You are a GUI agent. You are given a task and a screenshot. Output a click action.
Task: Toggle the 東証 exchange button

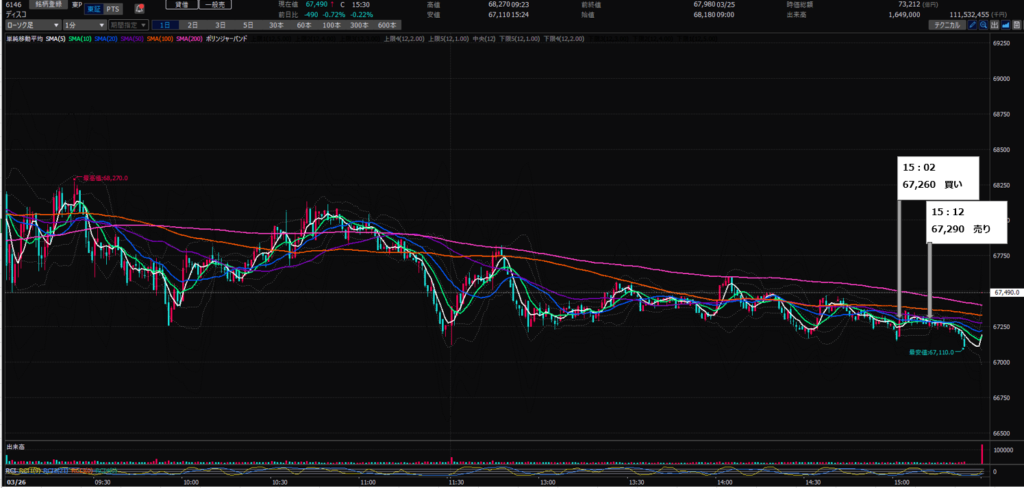point(92,8)
